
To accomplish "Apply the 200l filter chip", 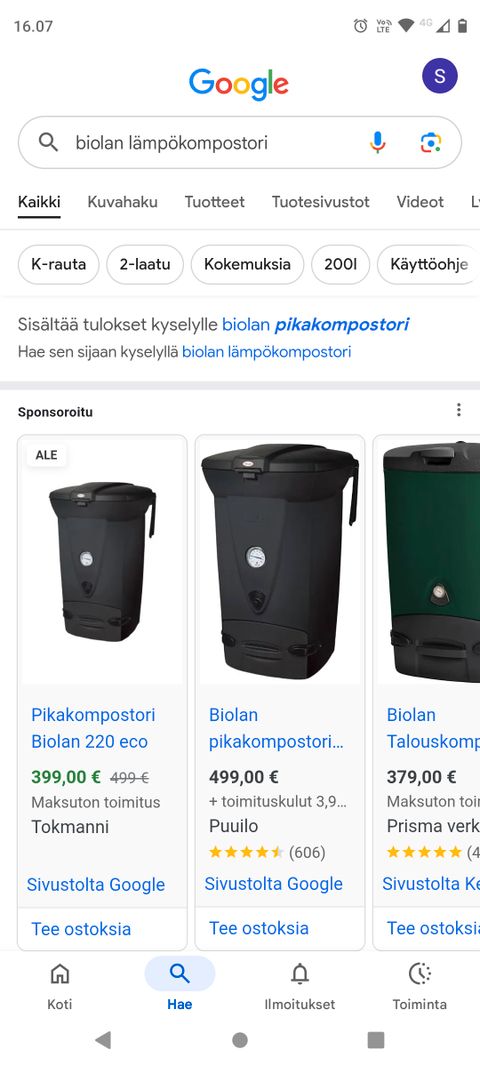I will click(340, 265).
